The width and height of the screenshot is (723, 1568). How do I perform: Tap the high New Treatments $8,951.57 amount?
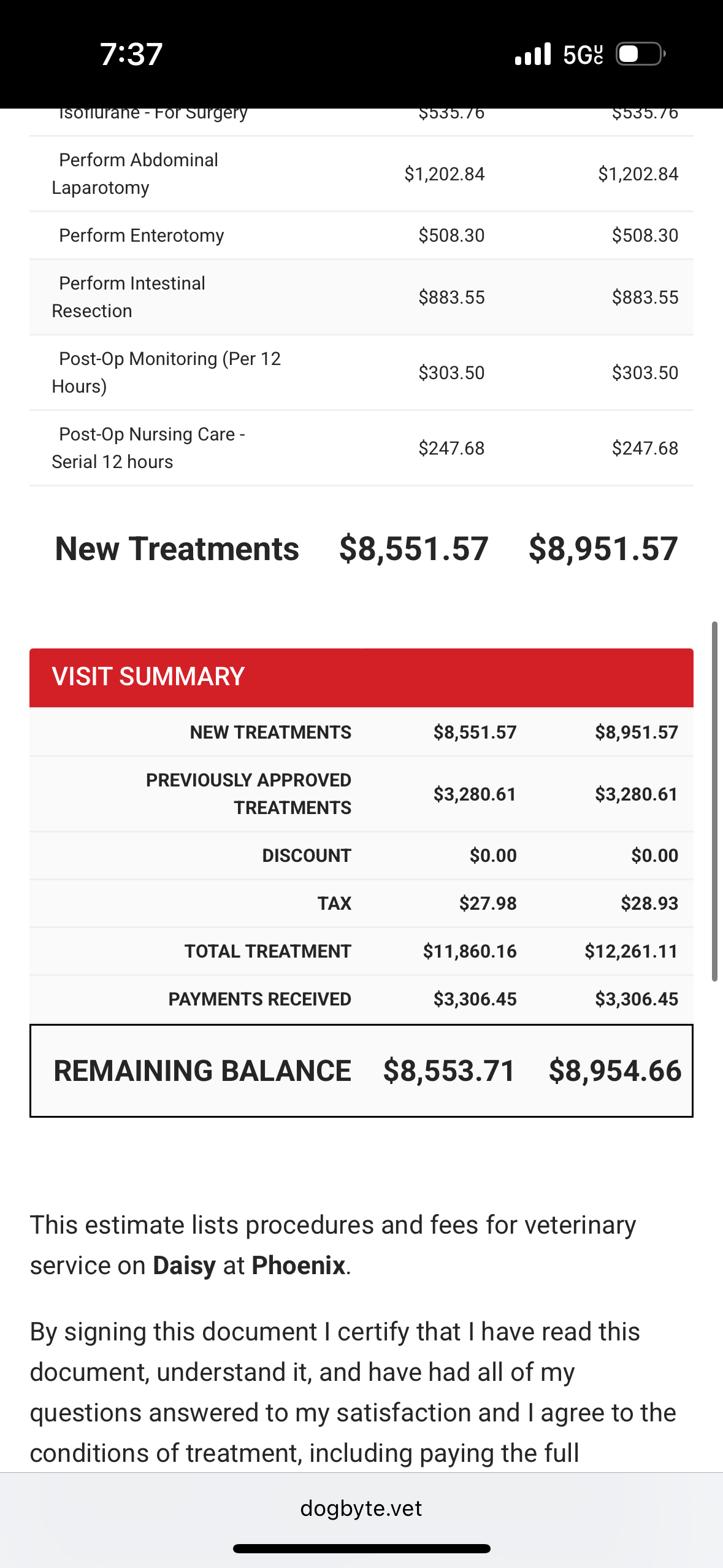point(603,548)
